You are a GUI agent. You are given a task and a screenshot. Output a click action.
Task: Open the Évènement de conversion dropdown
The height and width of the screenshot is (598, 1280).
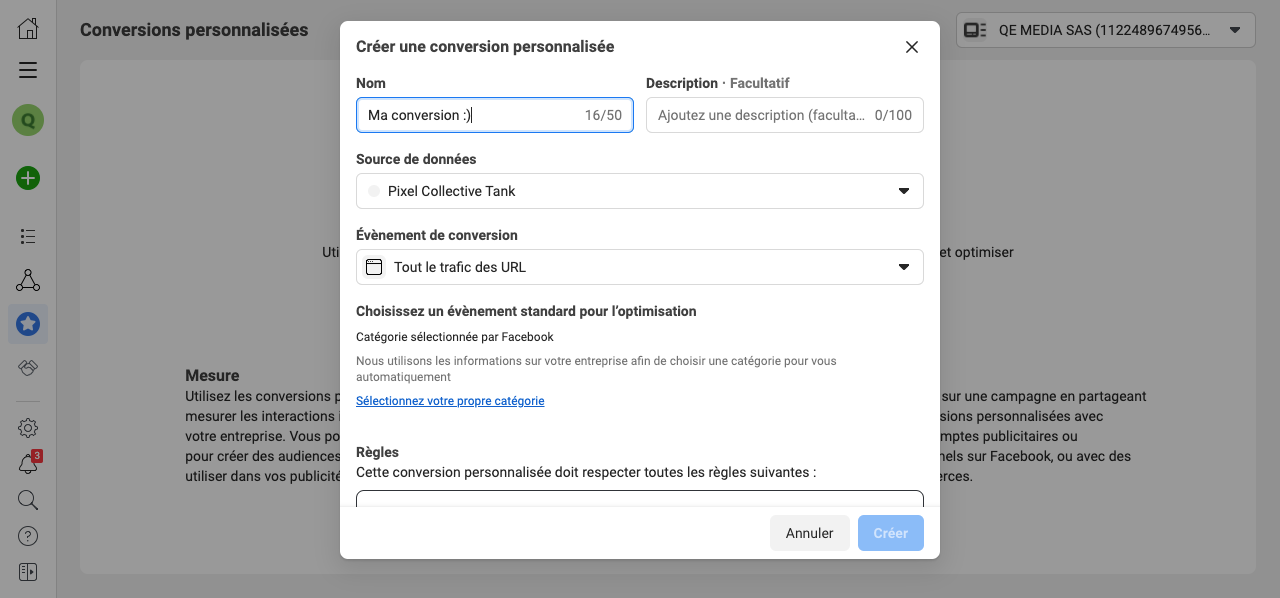pyautogui.click(x=639, y=267)
